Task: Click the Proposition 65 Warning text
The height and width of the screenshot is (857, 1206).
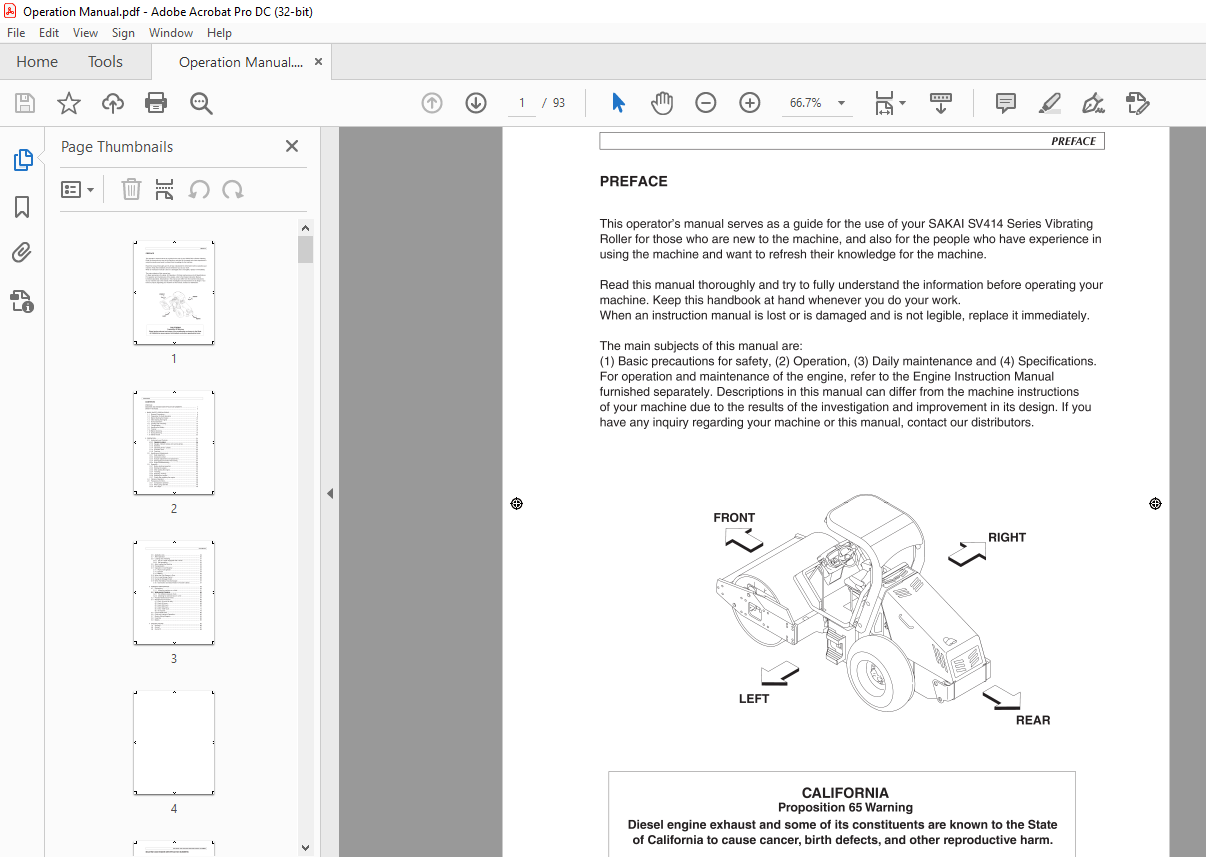Action: (x=845, y=808)
